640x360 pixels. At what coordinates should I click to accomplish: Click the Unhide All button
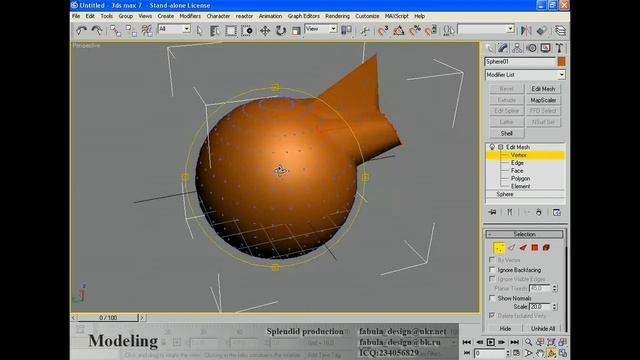point(543,329)
